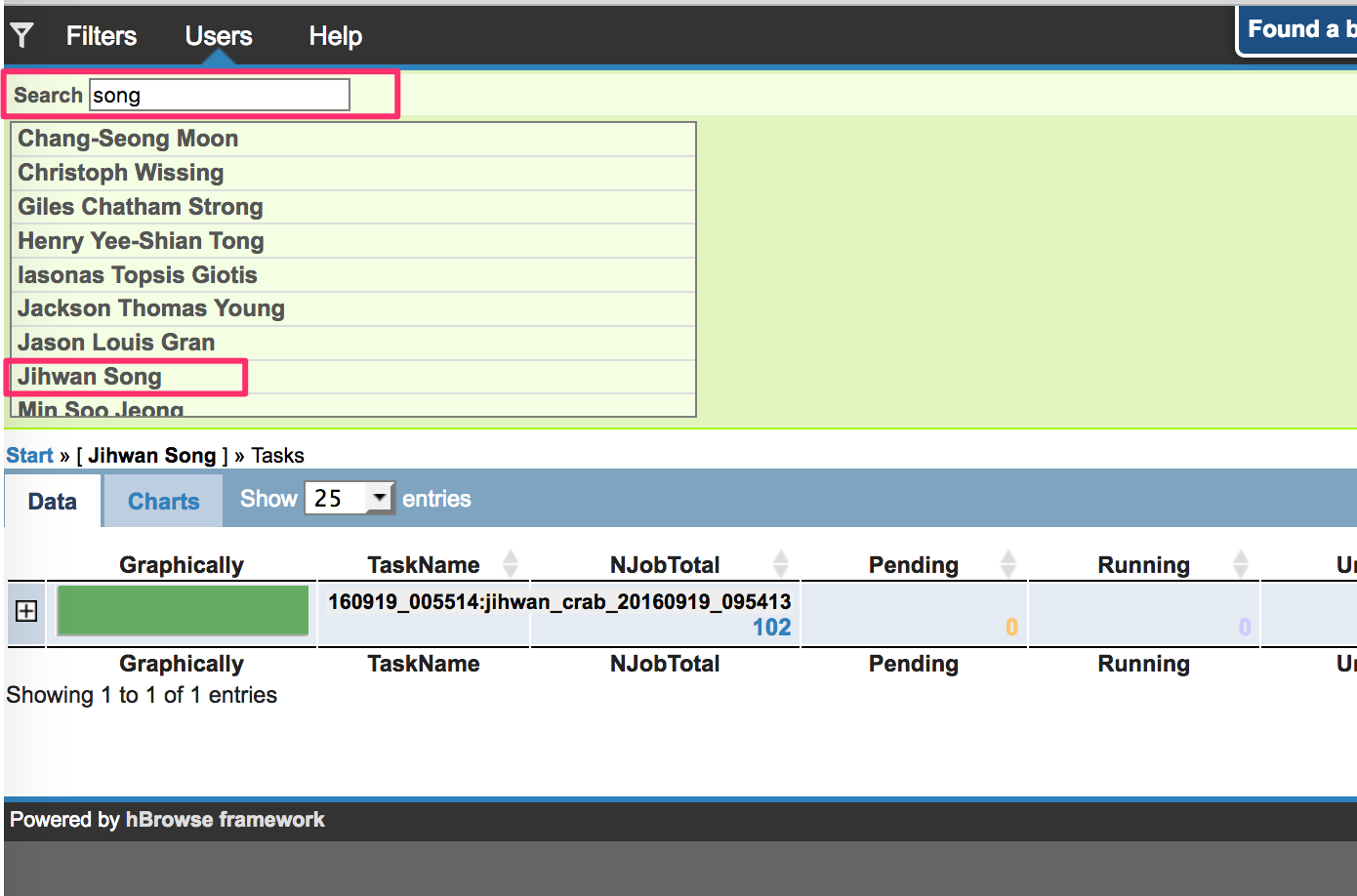Sort by NJobTotal column arrows
The width and height of the screenshot is (1357, 896).
click(780, 564)
